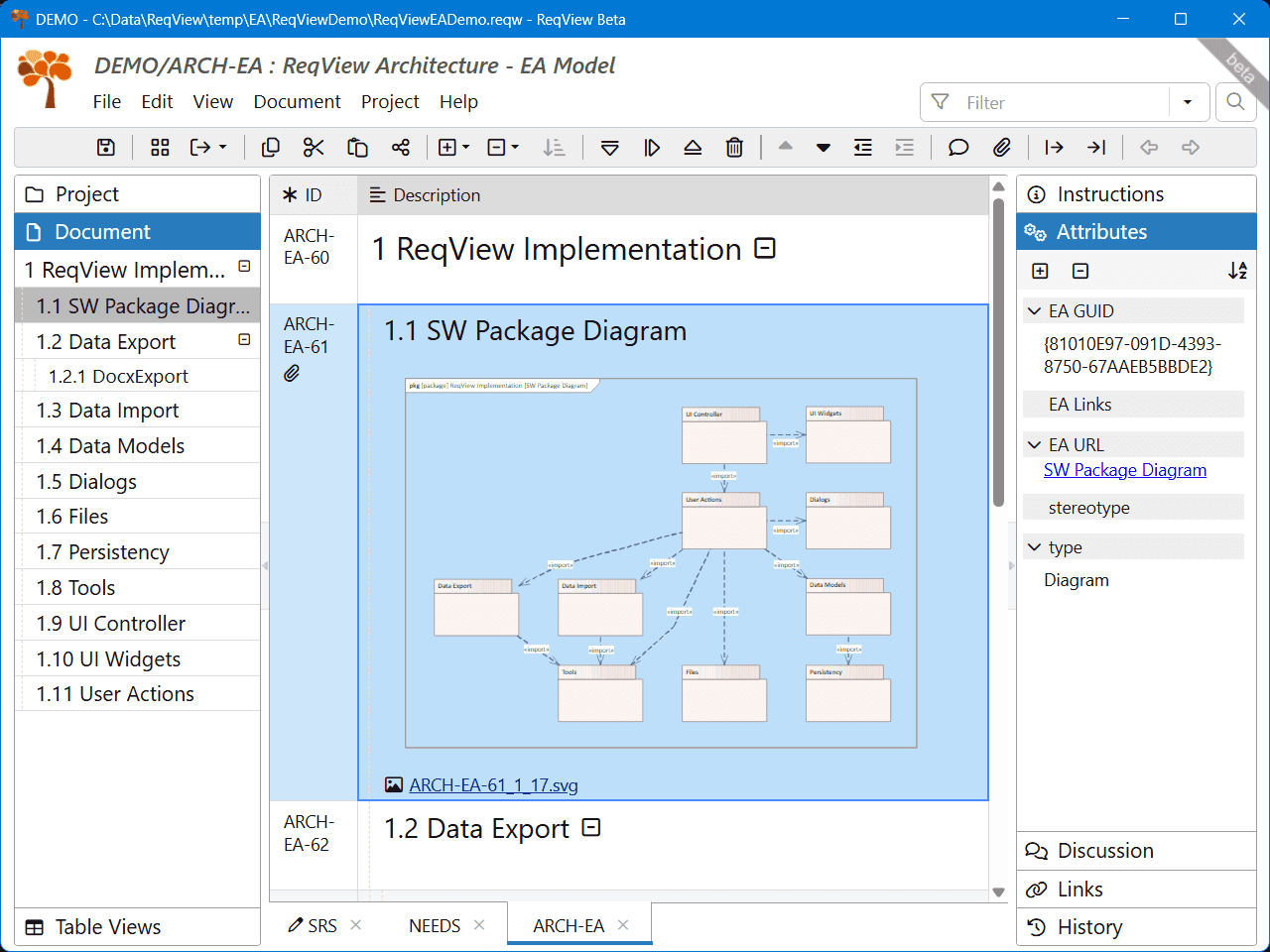1270x952 pixels.
Task: Click the attachment paperclip icon in the toolbar
Action: pyautogui.click(x=1002, y=147)
